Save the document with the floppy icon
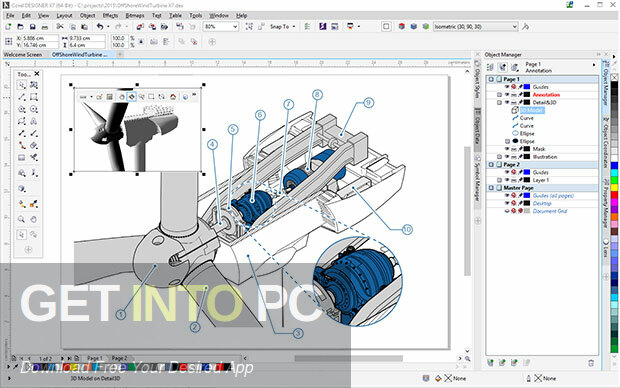Image resolution: width=620 pixels, height=388 pixels. 33,26
